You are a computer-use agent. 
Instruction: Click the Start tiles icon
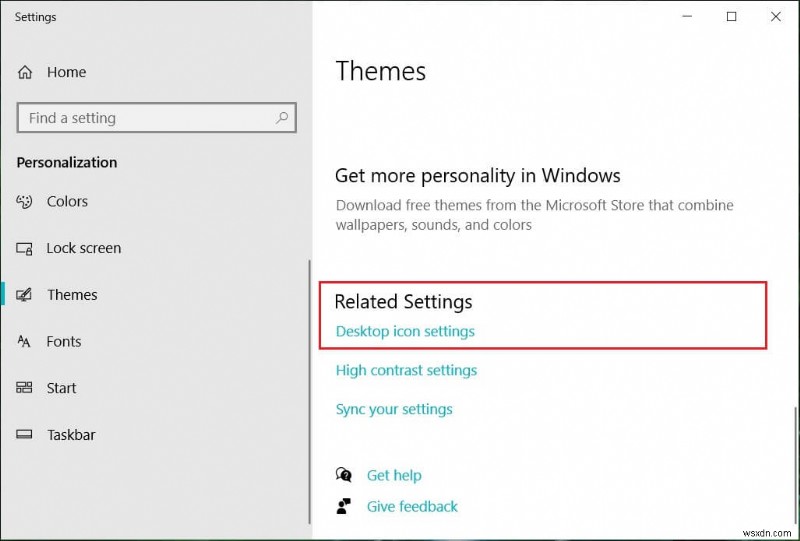pos(24,388)
